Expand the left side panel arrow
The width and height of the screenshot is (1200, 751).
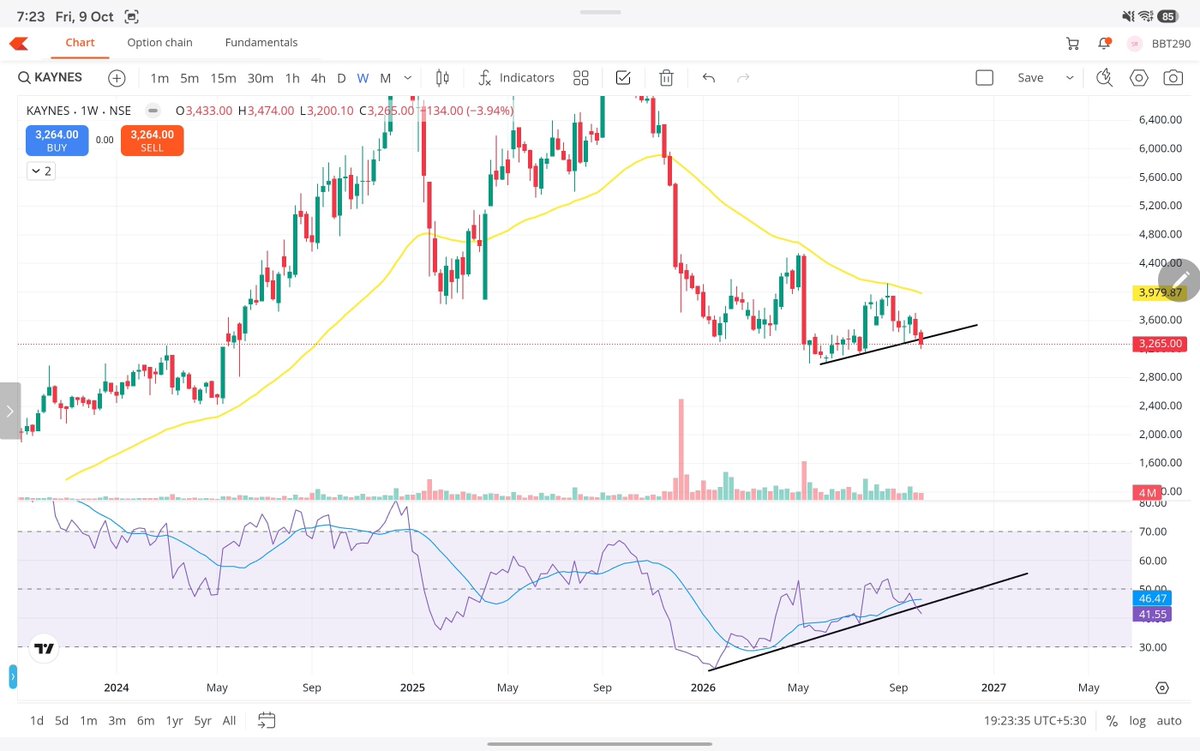[10, 411]
